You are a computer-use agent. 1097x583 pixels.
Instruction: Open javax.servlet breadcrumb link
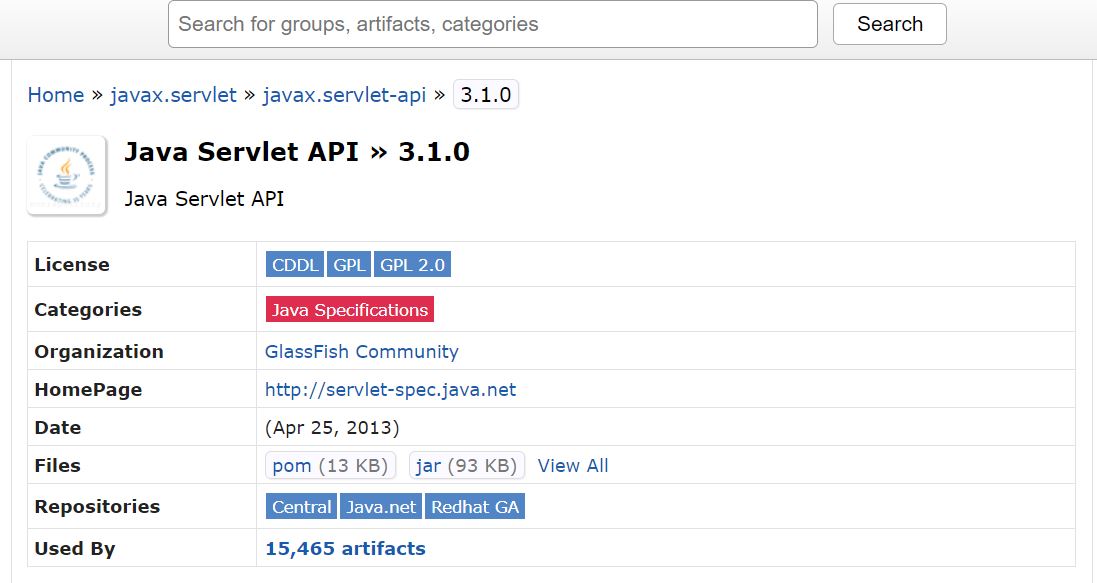click(174, 94)
